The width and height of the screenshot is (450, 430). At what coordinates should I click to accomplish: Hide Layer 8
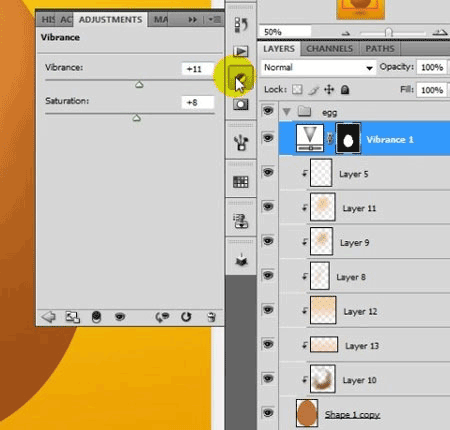tap(268, 275)
